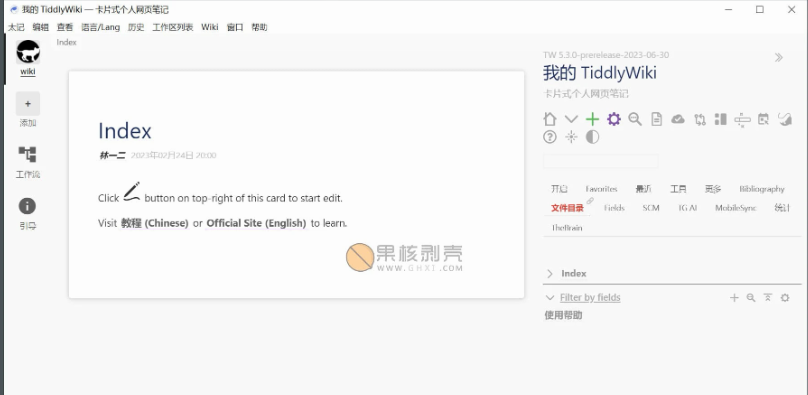
Task: Collapse the sidebar with double chevron
Action: 779,58
